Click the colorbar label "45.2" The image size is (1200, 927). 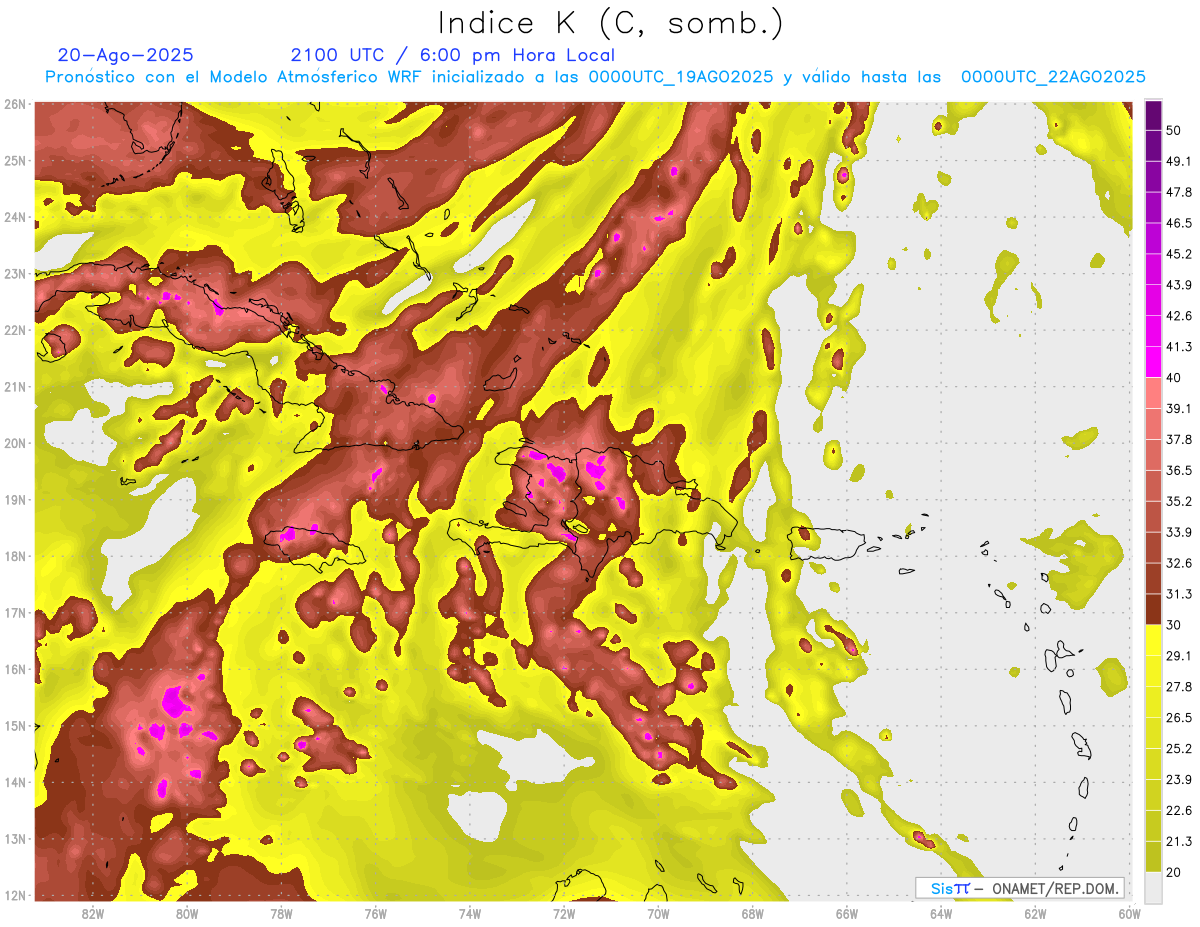(x=1179, y=254)
